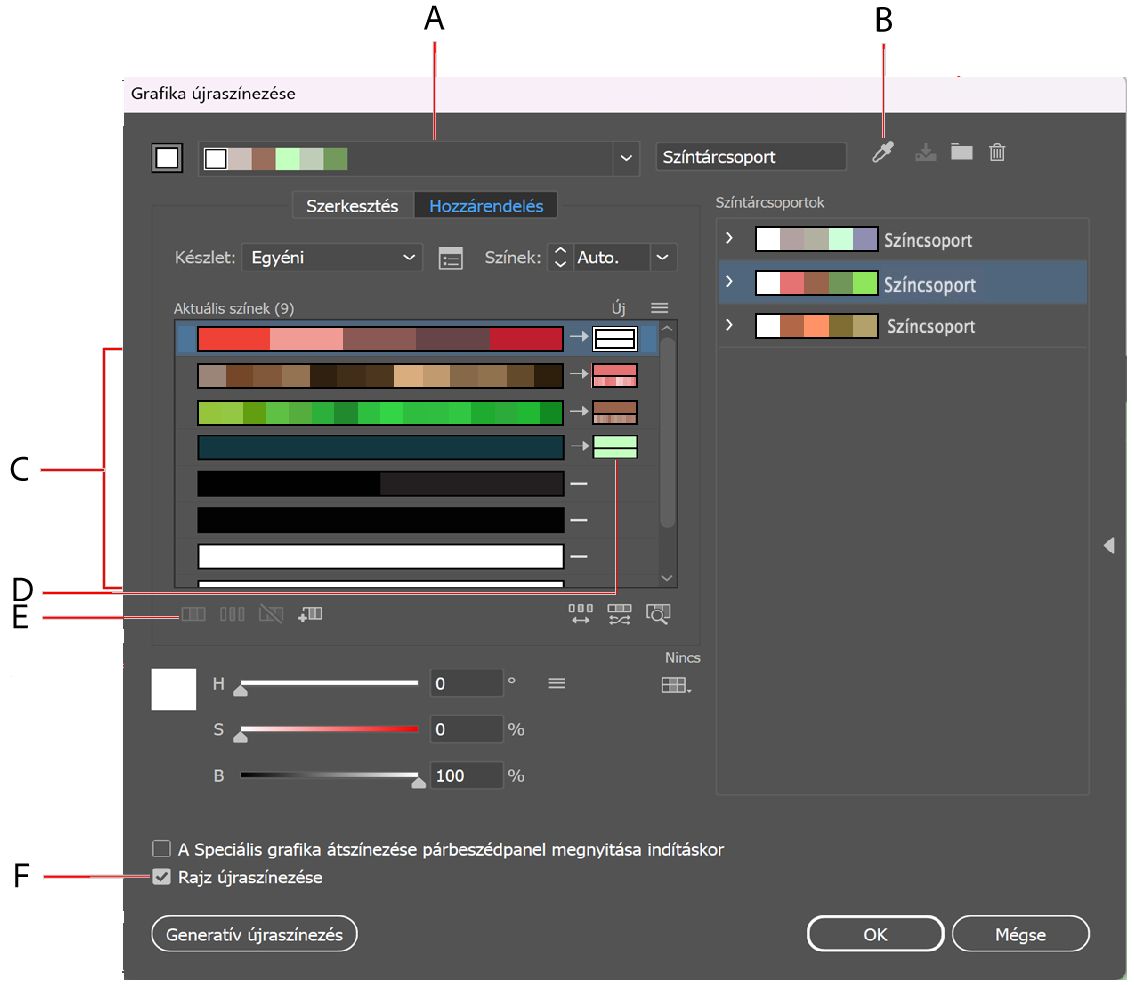The width and height of the screenshot is (1134, 985).
Task: Open the color reduction options icon next to Készlet
Action: [451, 258]
